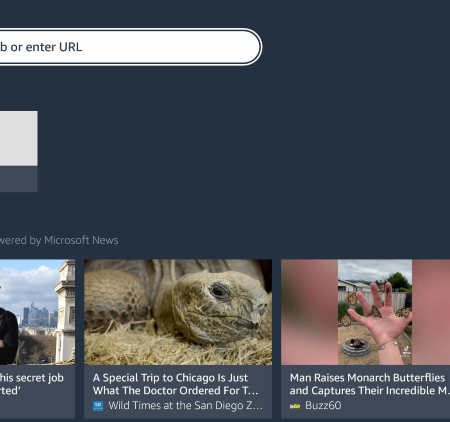Viewport: 450px width, 422px height.
Task: Open the blank light gray bookmark tile
Action: 19,138
